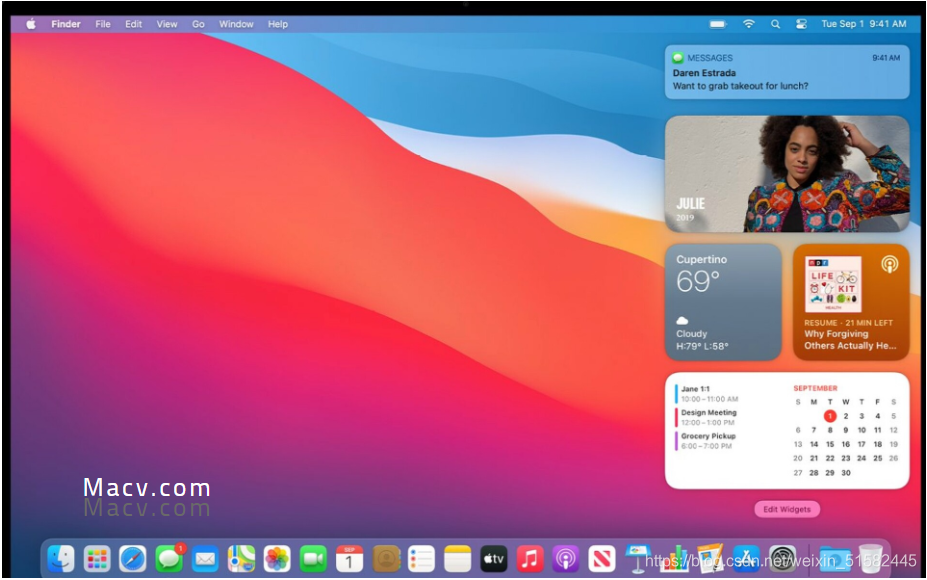The image size is (927, 580).
Task: Open the Finder menu in the menu bar
Action: click(66, 24)
